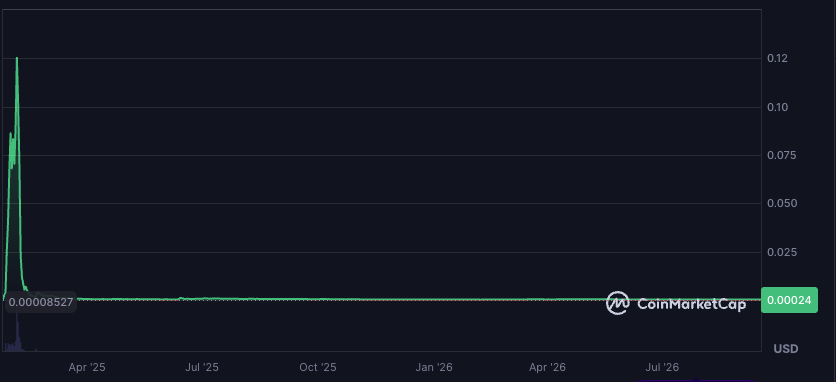Select the 0.050 y-axis value

[x=781, y=203]
